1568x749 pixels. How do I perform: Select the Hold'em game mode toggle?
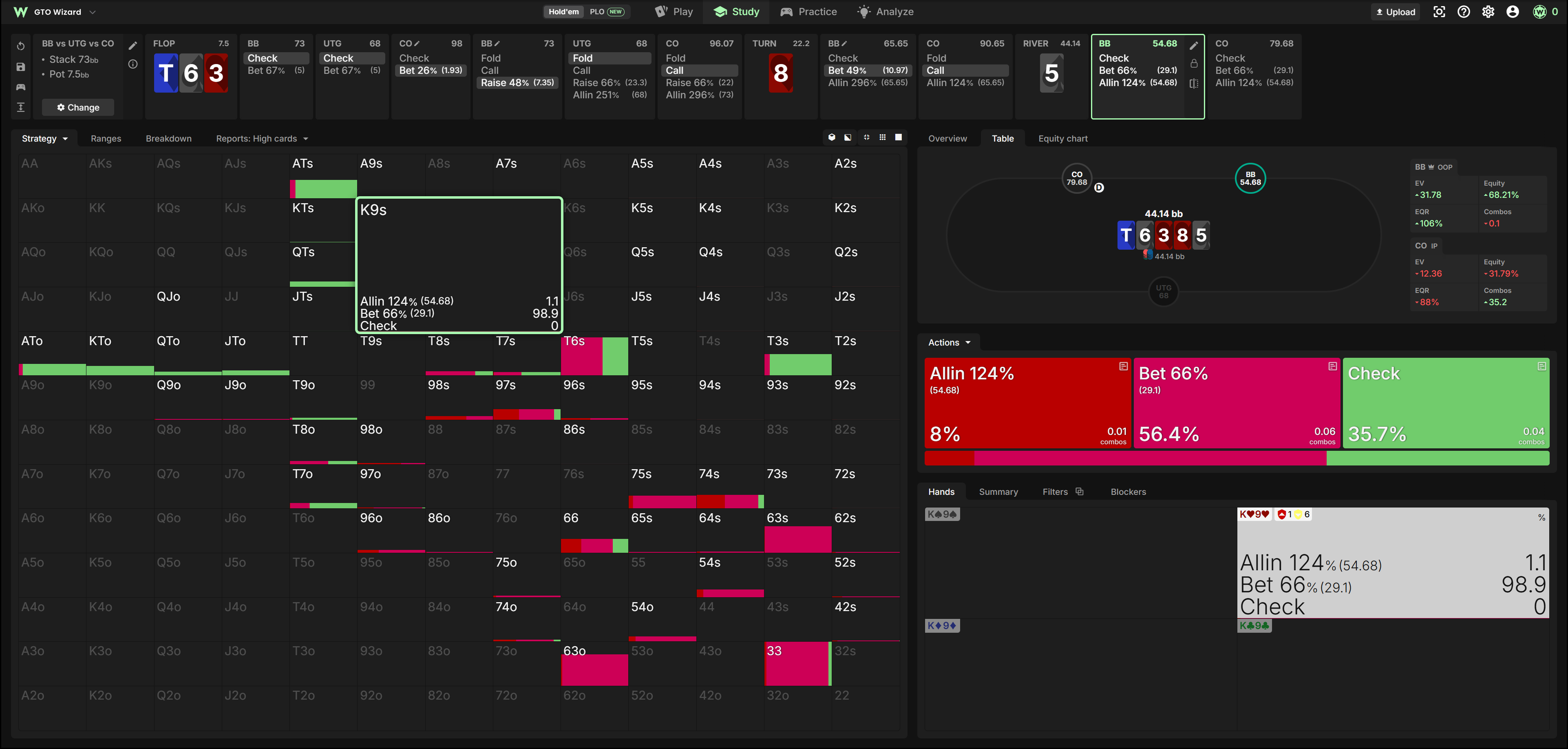[x=564, y=11]
